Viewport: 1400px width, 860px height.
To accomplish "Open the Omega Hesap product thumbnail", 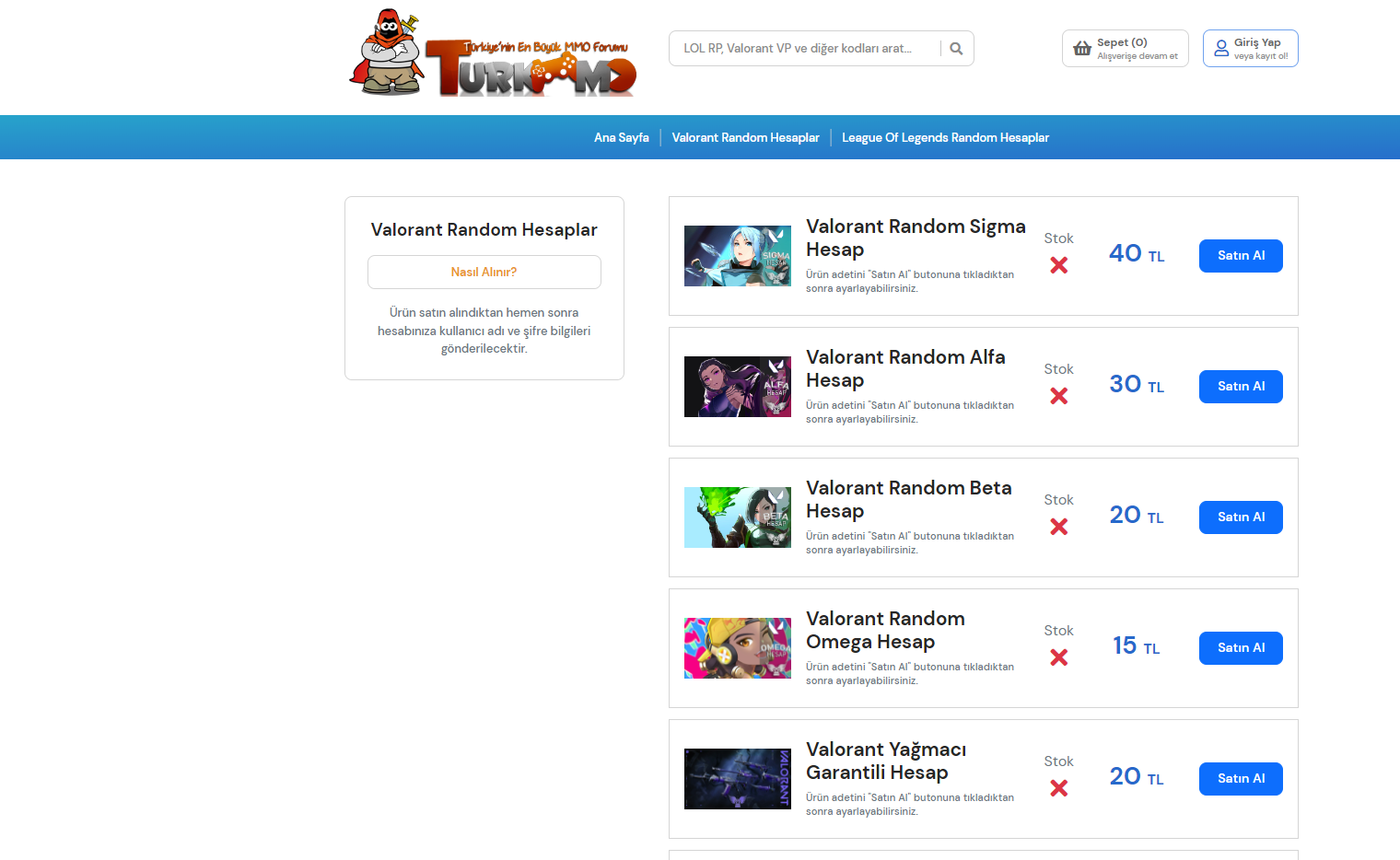I will coord(738,648).
